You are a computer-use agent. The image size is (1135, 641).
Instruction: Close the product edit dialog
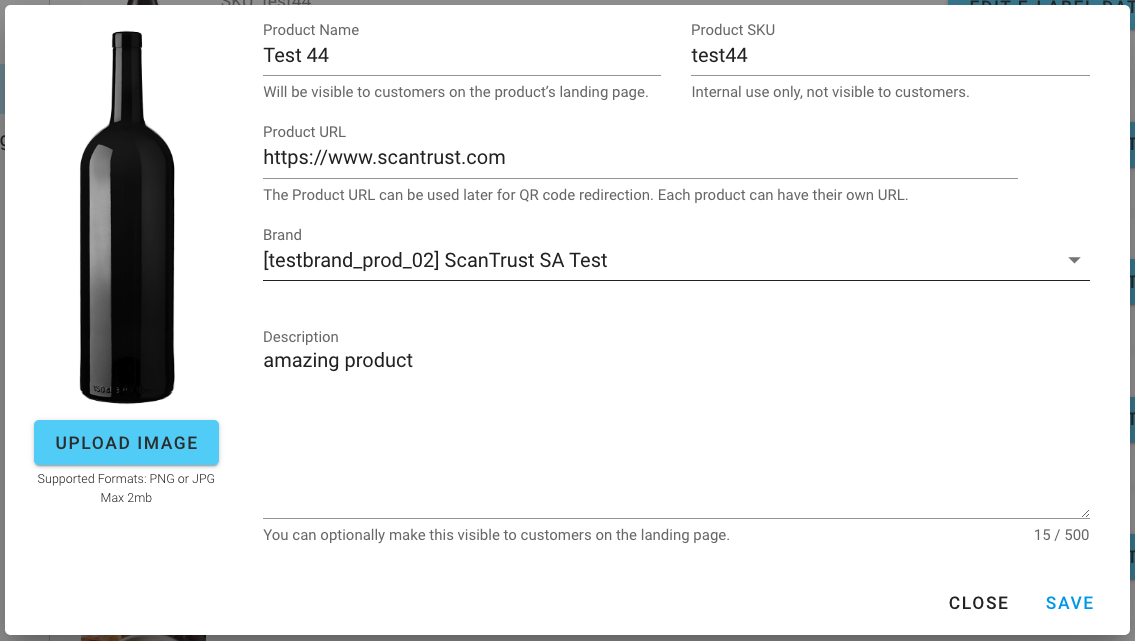[x=979, y=603]
